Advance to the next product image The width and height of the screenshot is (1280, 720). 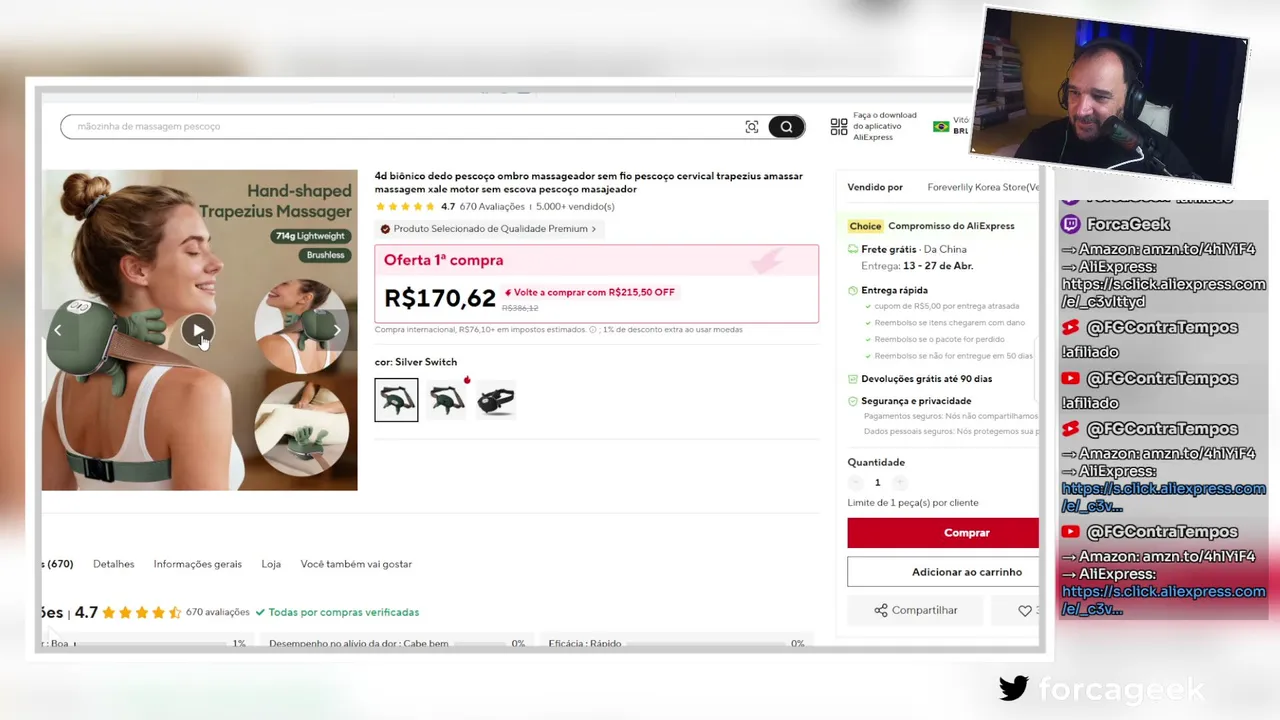[337, 330]
